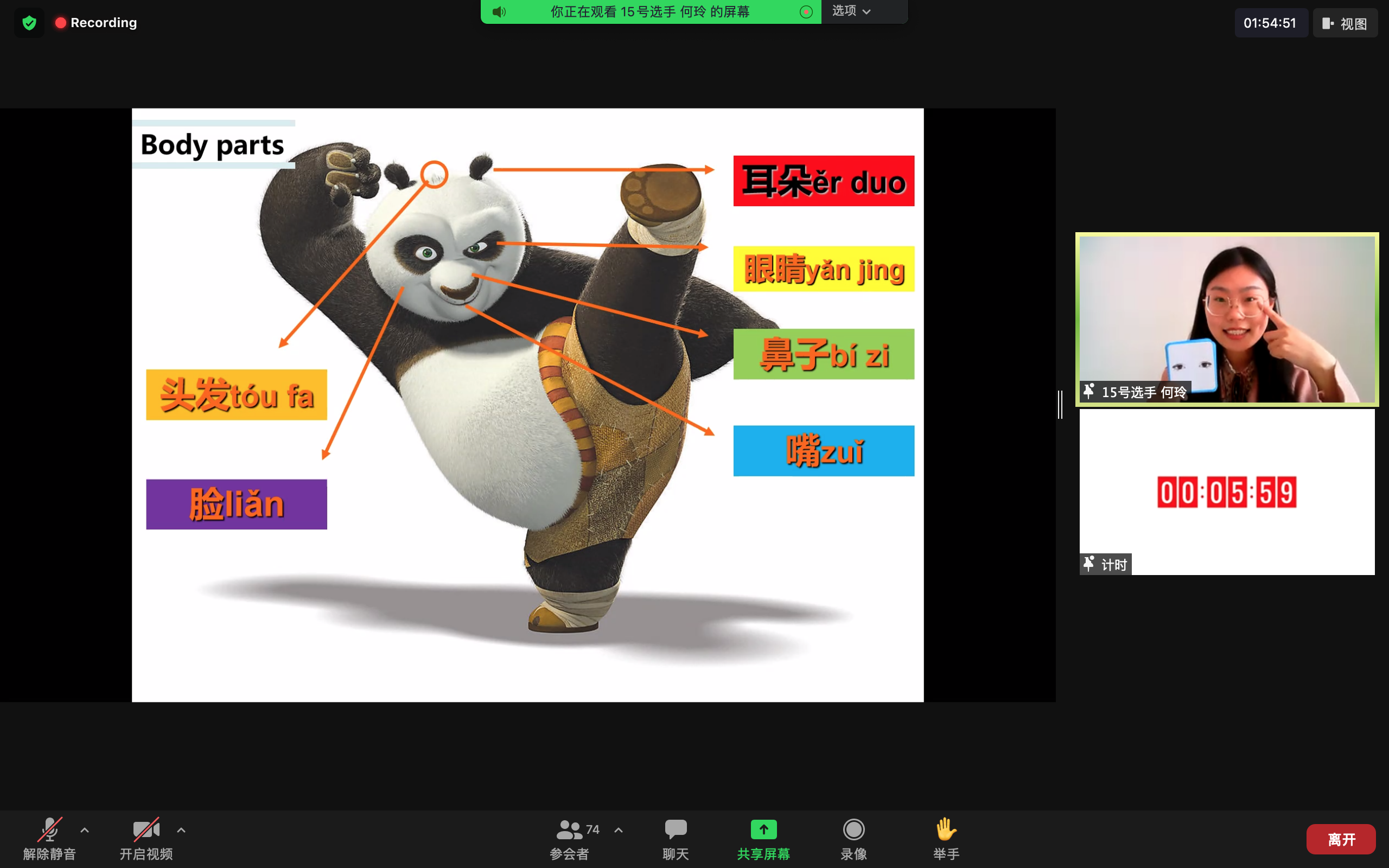The width and height of the screenshot is (1389, 868).
Task: Turn on camera with 开启视频
Action: coord(146,839)
